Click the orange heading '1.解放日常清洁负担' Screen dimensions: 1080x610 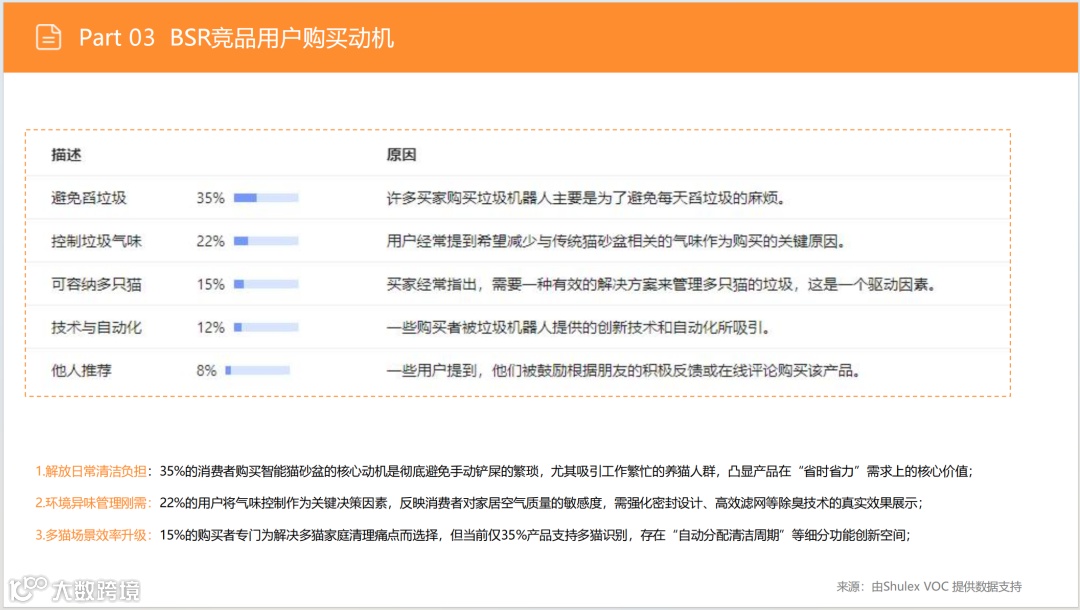coord(91,472)
